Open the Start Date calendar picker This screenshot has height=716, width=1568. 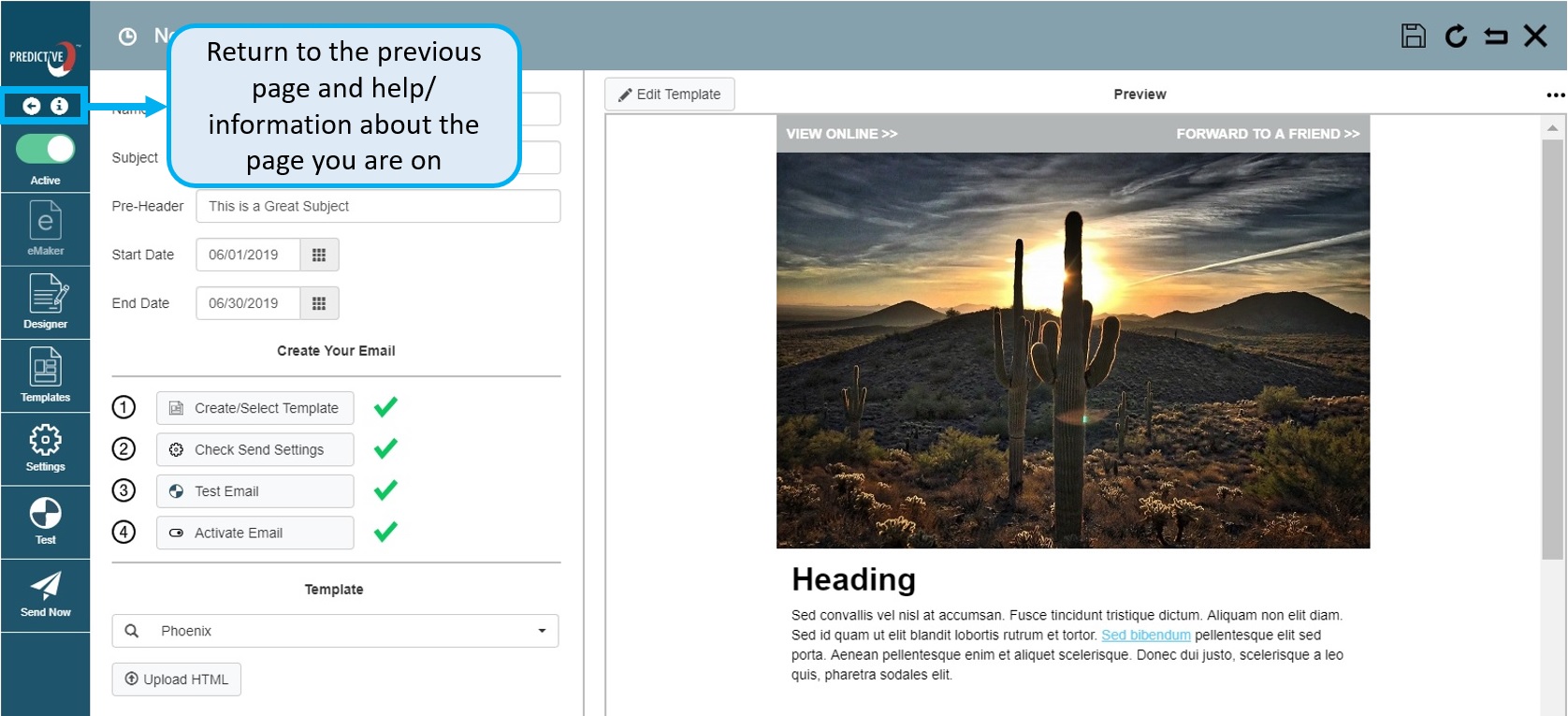pyautogui.click(x=319, y=255)
